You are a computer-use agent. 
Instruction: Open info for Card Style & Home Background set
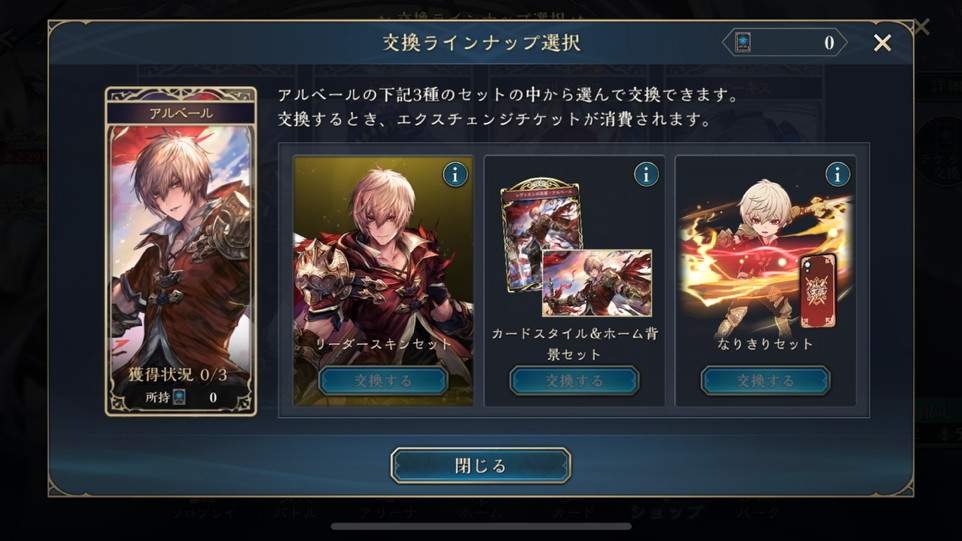646,175
